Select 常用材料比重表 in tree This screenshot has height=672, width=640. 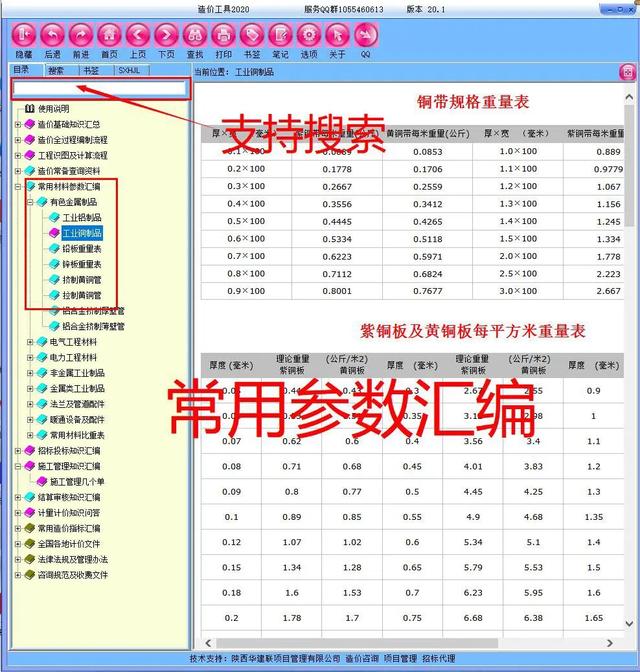pos(77,435)
